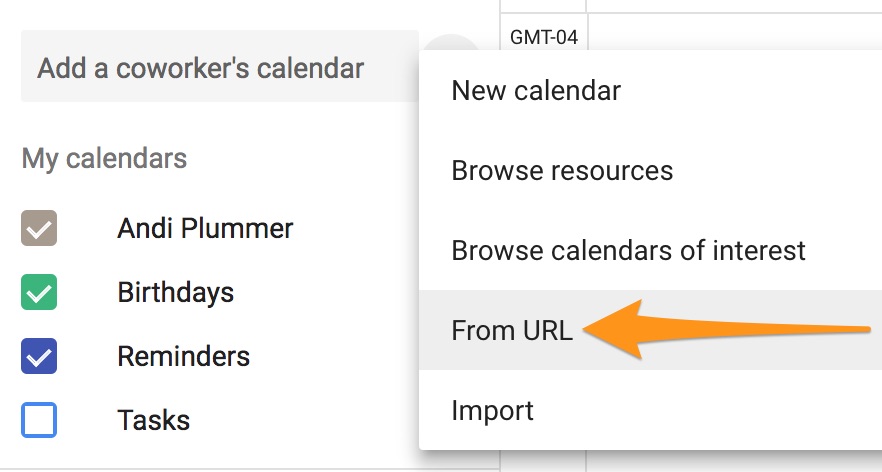Screen dimensions: 882x472
Task: Disable the blue Reminders checkbox
Action: 39,357
